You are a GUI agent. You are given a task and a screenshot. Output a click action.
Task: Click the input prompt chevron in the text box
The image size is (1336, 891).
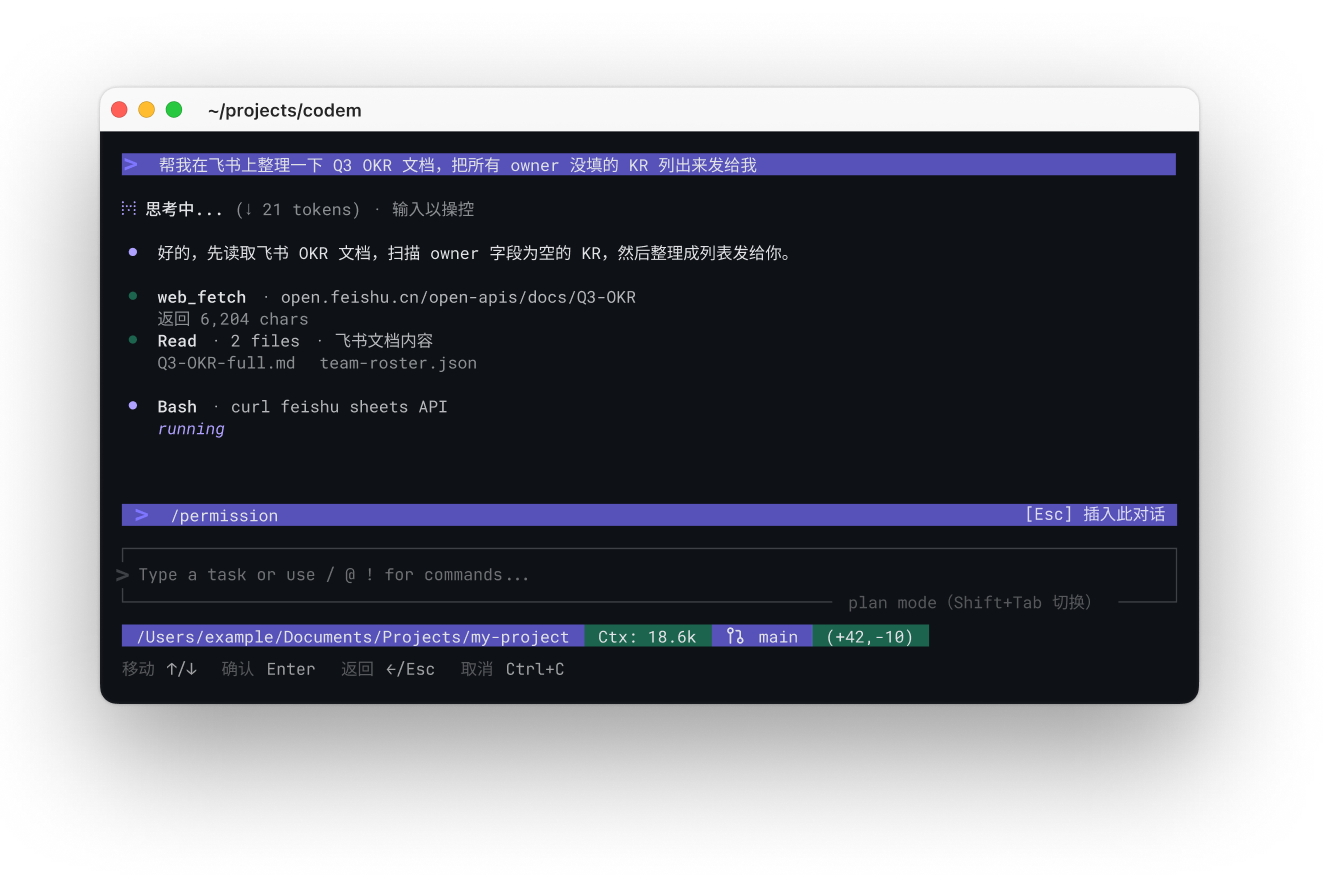coord(123,575)
